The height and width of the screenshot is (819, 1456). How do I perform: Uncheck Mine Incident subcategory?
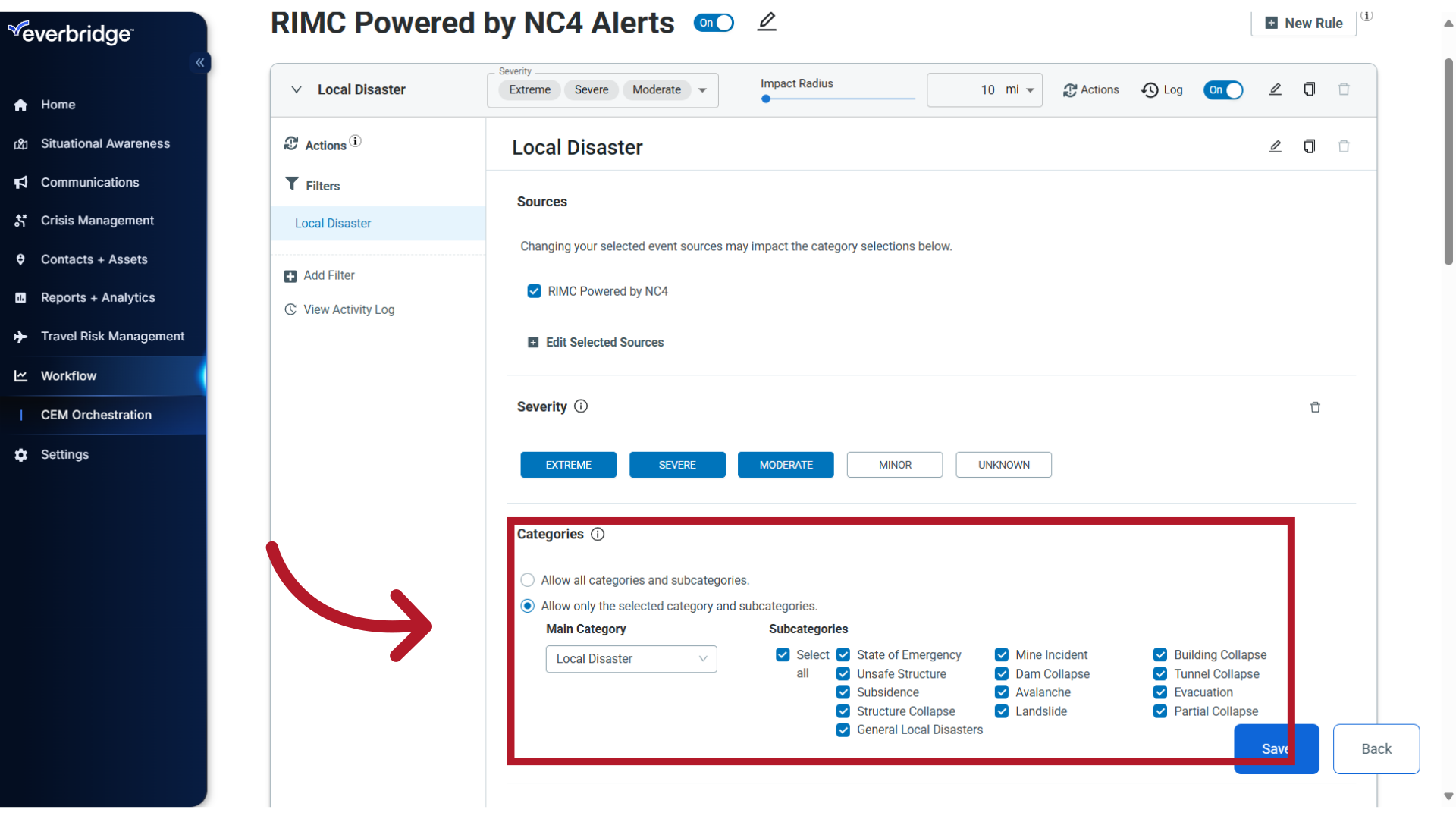point(1002,654)
